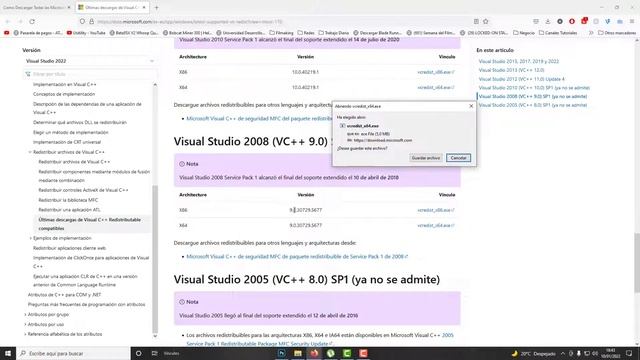This screenshot has height=360, width=640.
Task: Jump to 'Visual Studio 2015, 2017, 2019 y 2022' section
Action: pos(518,62)
